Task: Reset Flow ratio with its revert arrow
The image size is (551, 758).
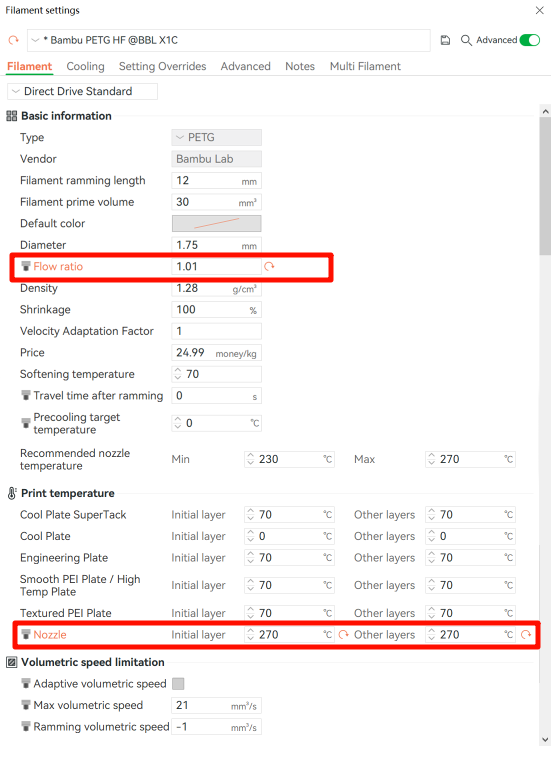Action: [x=269, y=266]
